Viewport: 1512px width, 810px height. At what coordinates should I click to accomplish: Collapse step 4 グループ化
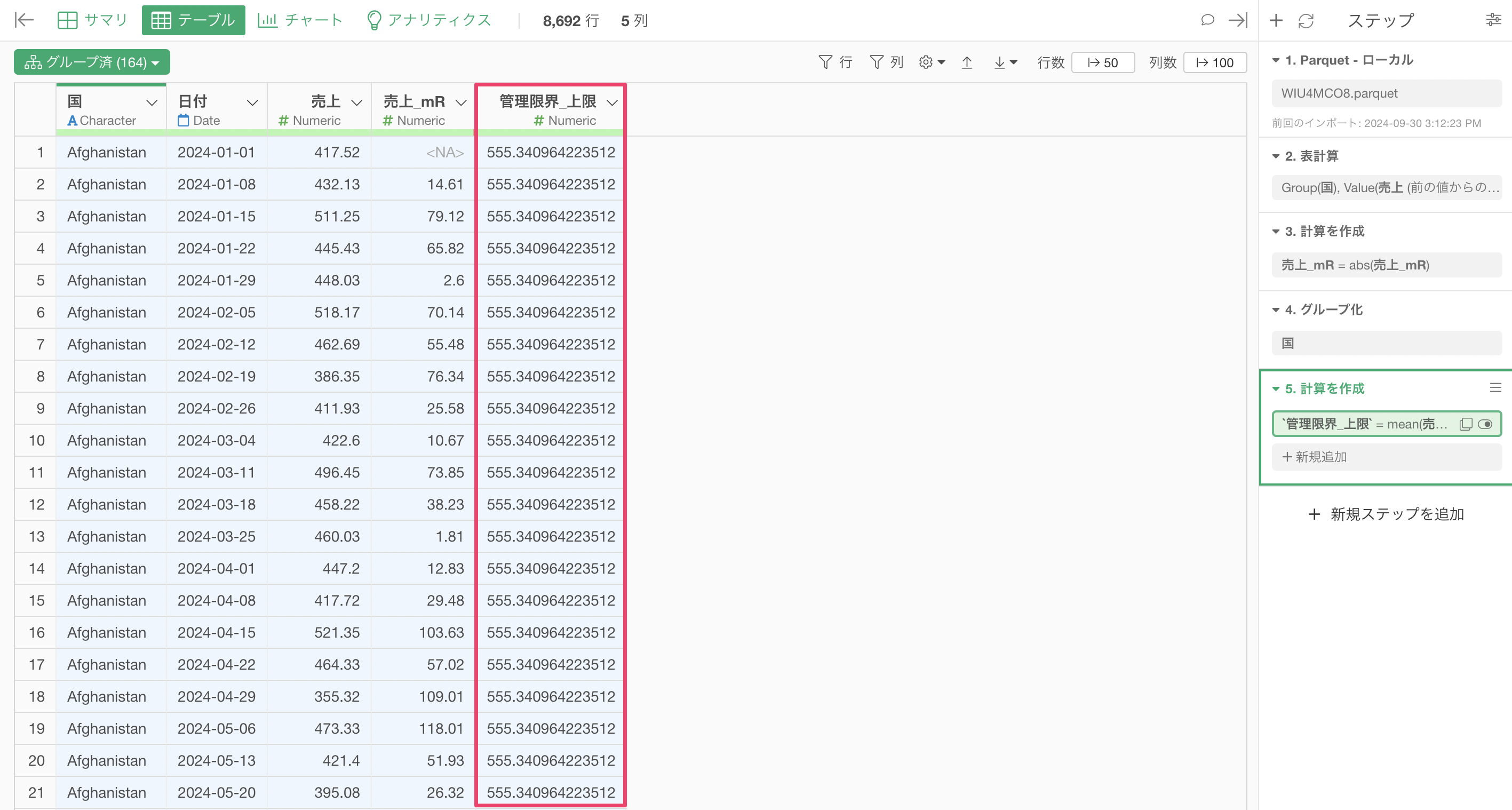coord(1276,309)
